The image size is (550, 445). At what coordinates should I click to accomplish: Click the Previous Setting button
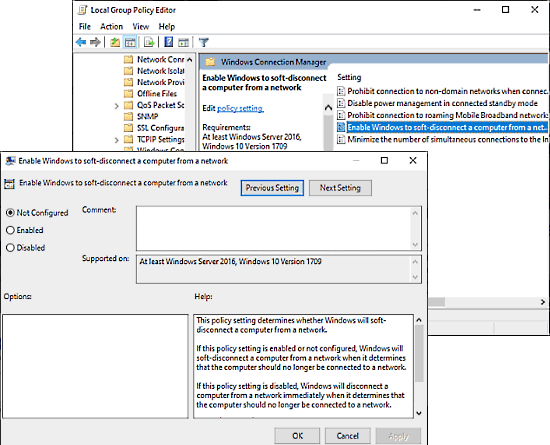pyautogui.click(x=272, y=188)
